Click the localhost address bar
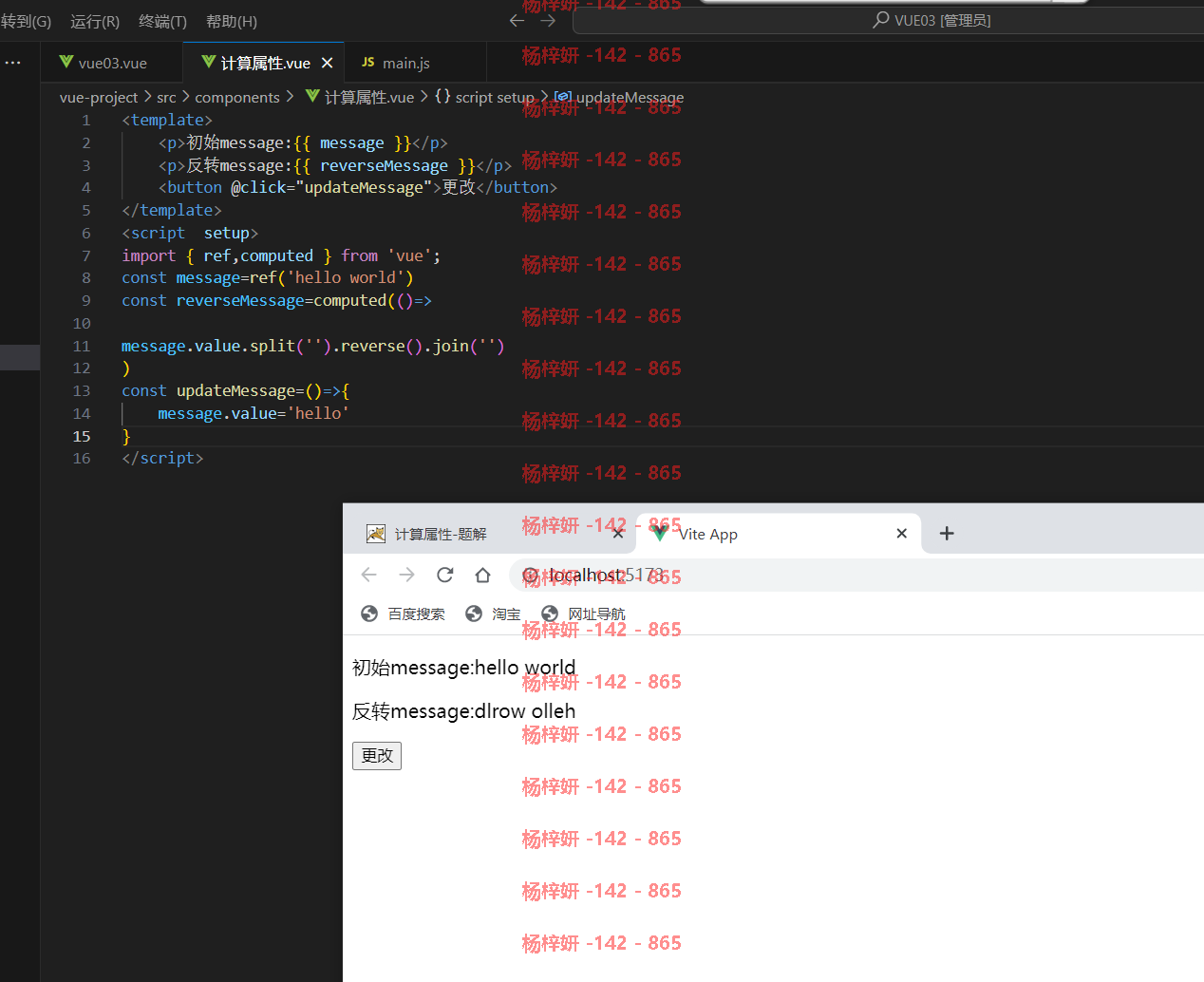This screenshot has width=1204, height=982. point(857,575)
